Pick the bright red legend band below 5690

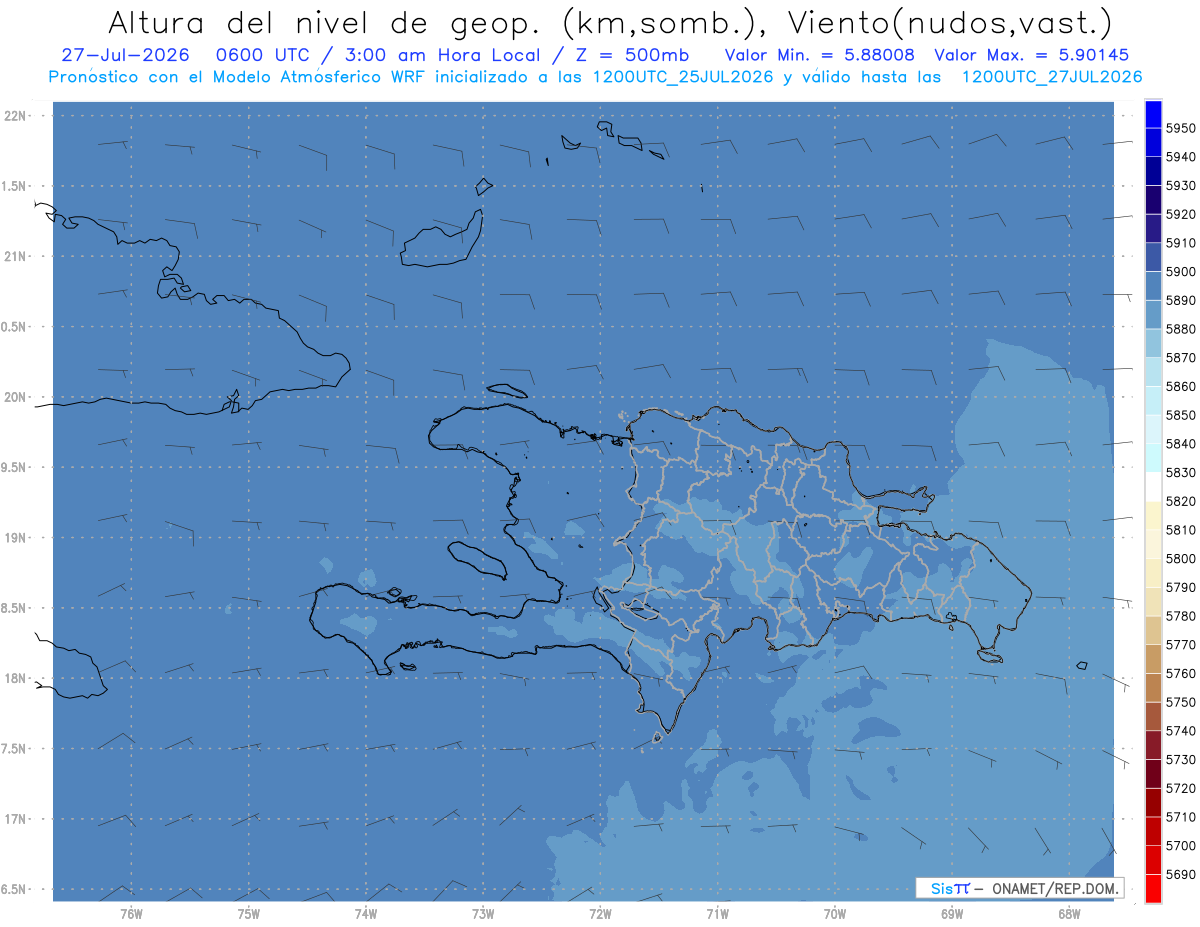tap(1153, 888)
